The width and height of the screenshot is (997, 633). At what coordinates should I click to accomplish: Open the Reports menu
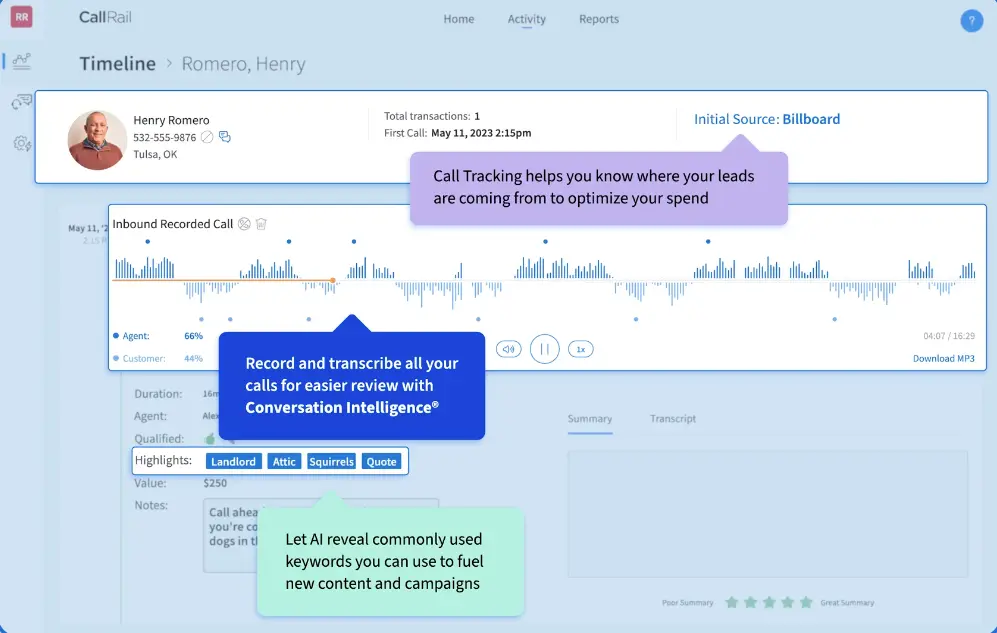(x=598, y=19)
